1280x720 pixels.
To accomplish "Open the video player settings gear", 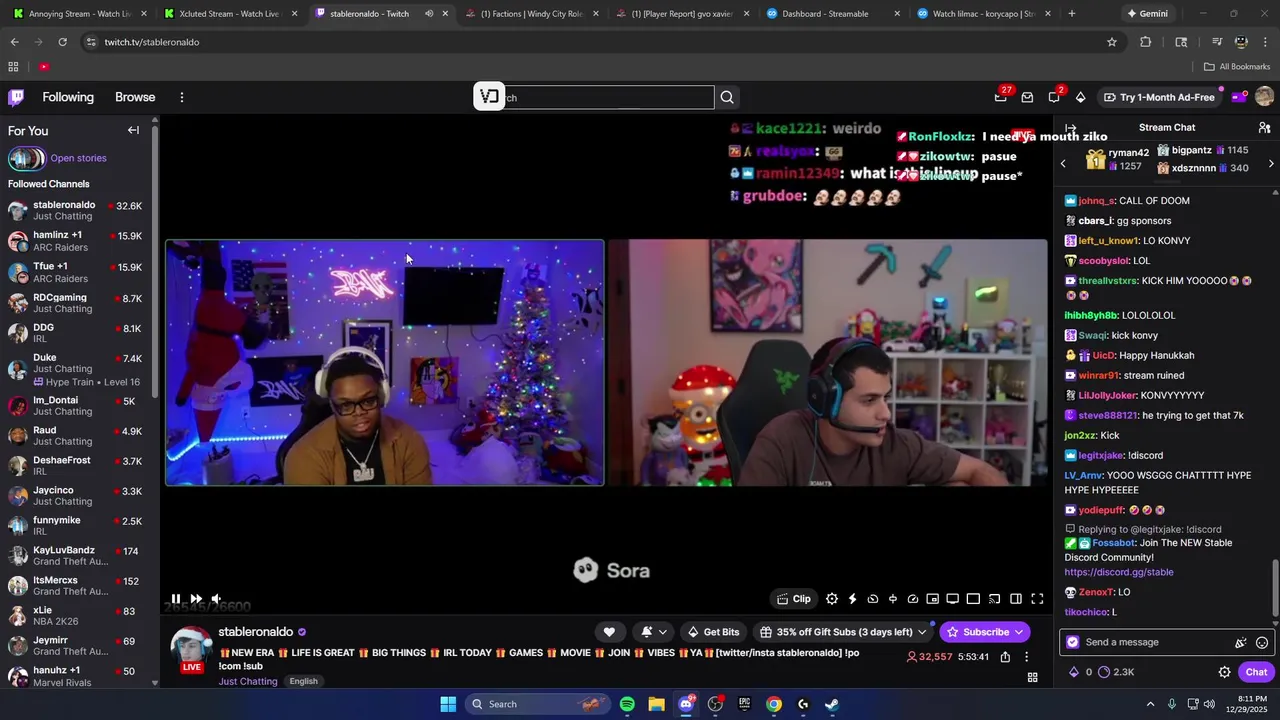I will pos(832,599).
